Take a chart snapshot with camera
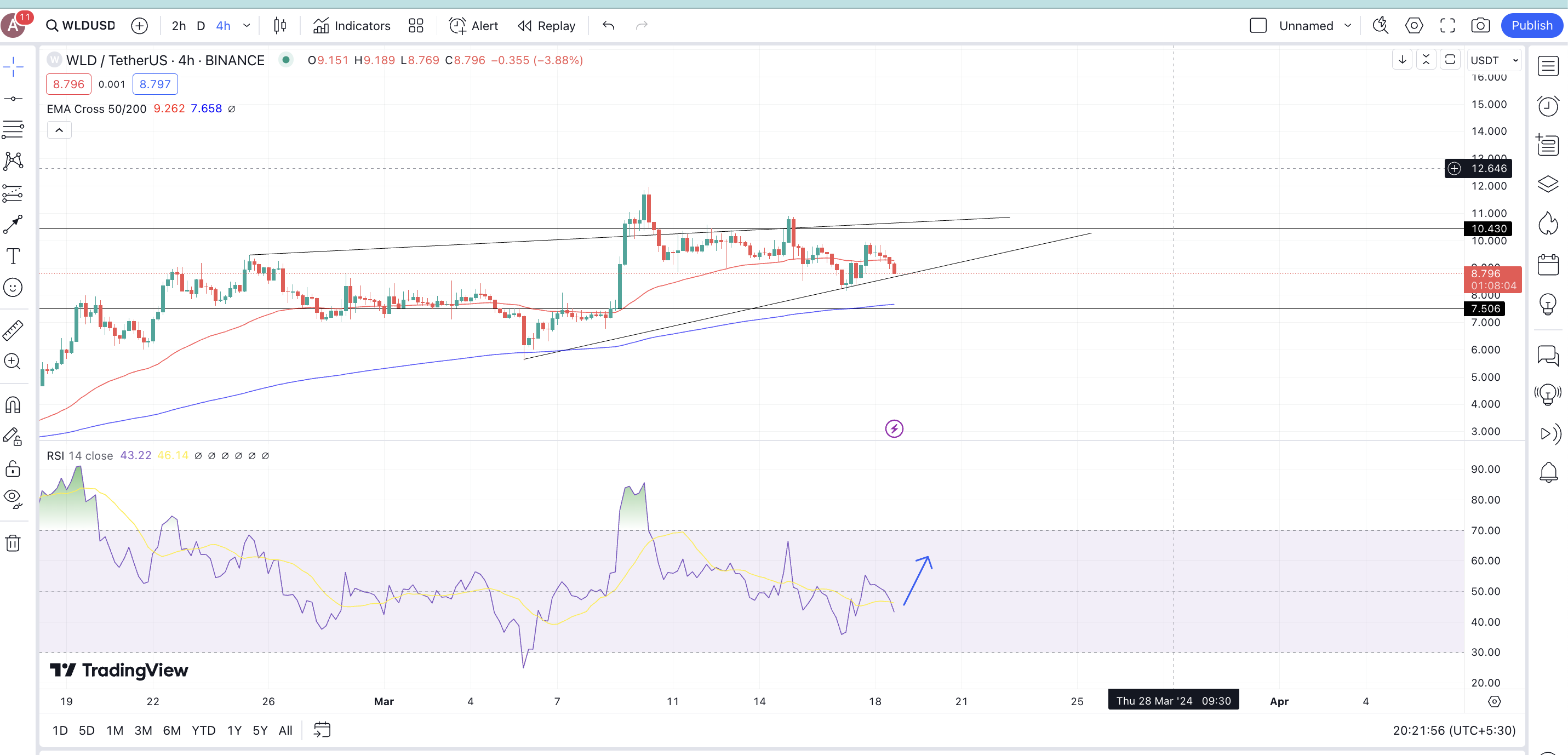Screen dimensions: 1568x755 pos(1480,26)
